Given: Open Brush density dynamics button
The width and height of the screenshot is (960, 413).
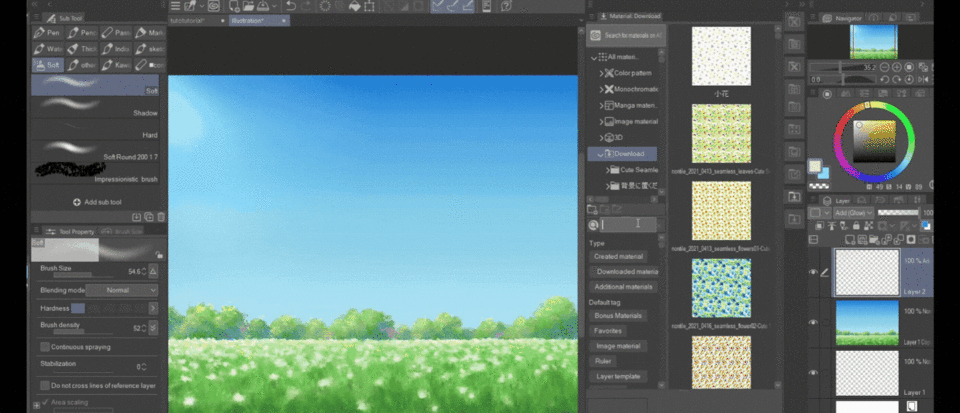Looking at the screenshot, I should 153,328.
